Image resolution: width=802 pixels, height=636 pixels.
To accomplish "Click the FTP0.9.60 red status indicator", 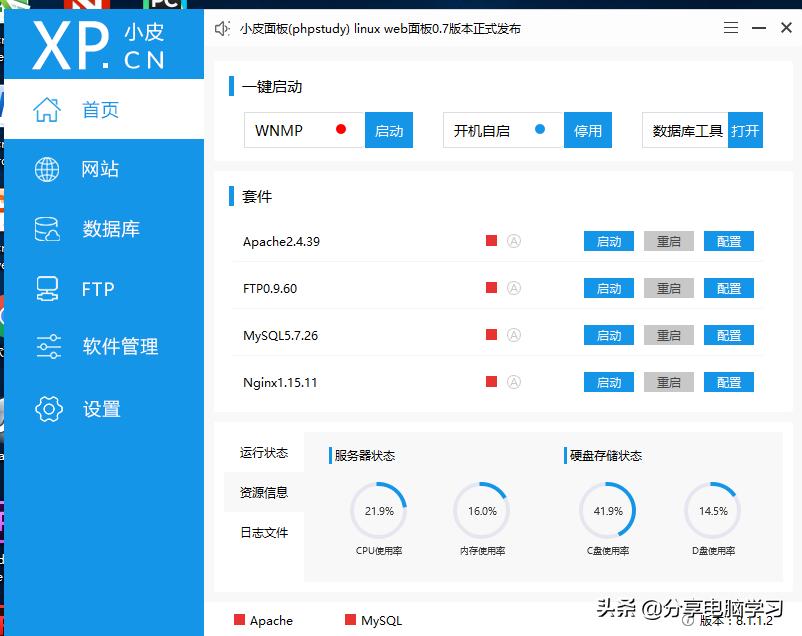I will click(490, 288).
